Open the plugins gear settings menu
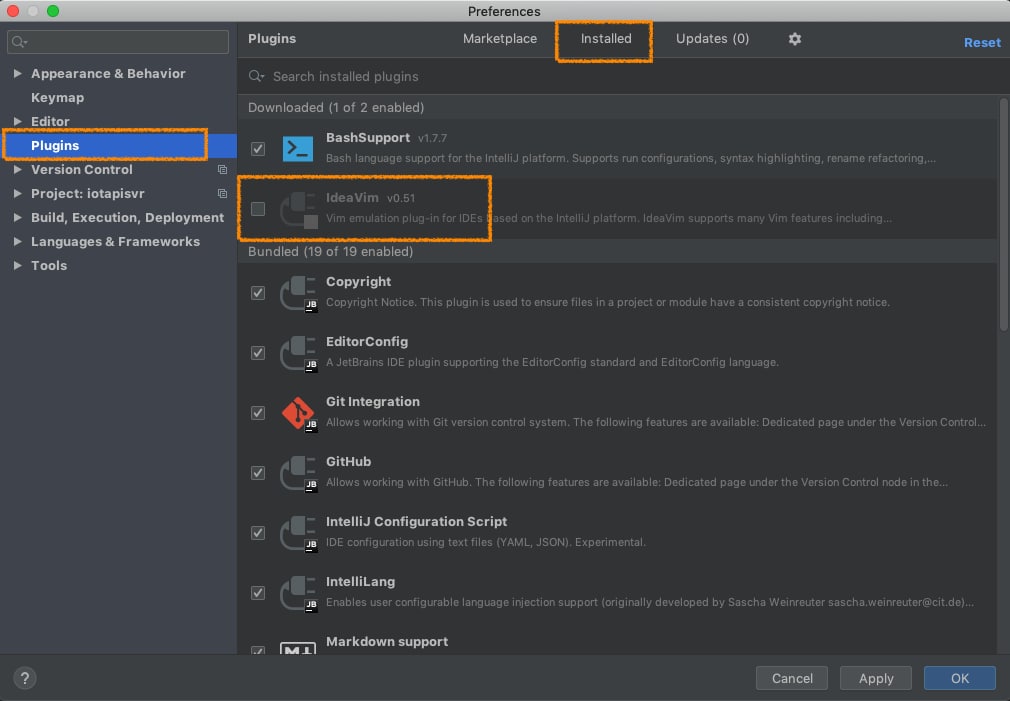1010x701 pixels. tap(795, 39)
